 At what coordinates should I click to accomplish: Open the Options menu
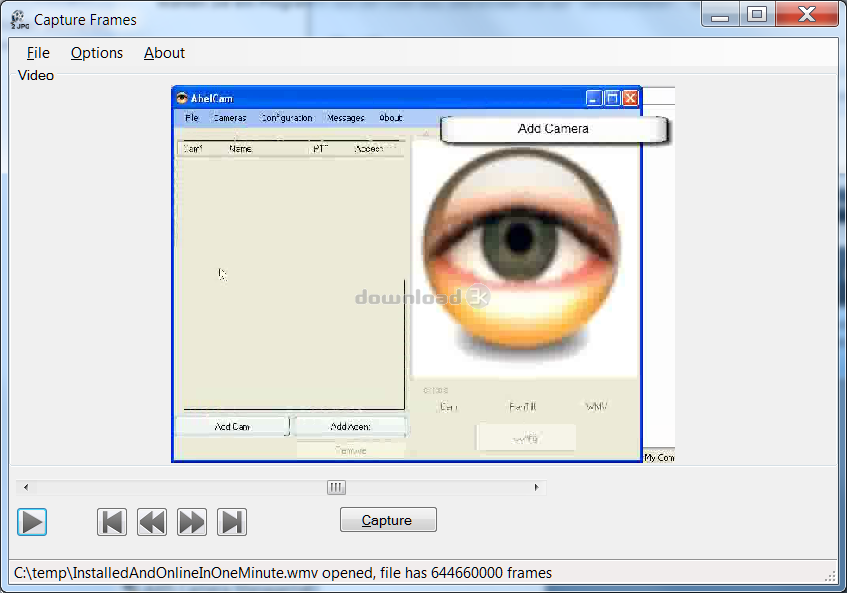click(97, 53)
